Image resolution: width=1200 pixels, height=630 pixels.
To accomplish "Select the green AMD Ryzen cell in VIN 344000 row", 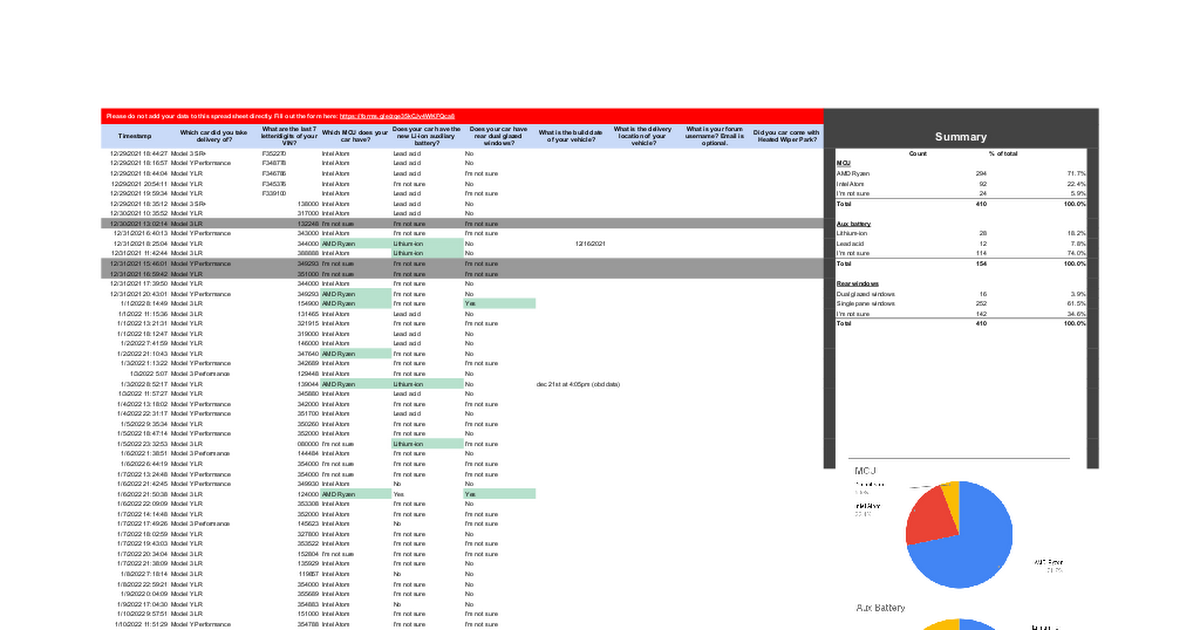I will [355, 244].
